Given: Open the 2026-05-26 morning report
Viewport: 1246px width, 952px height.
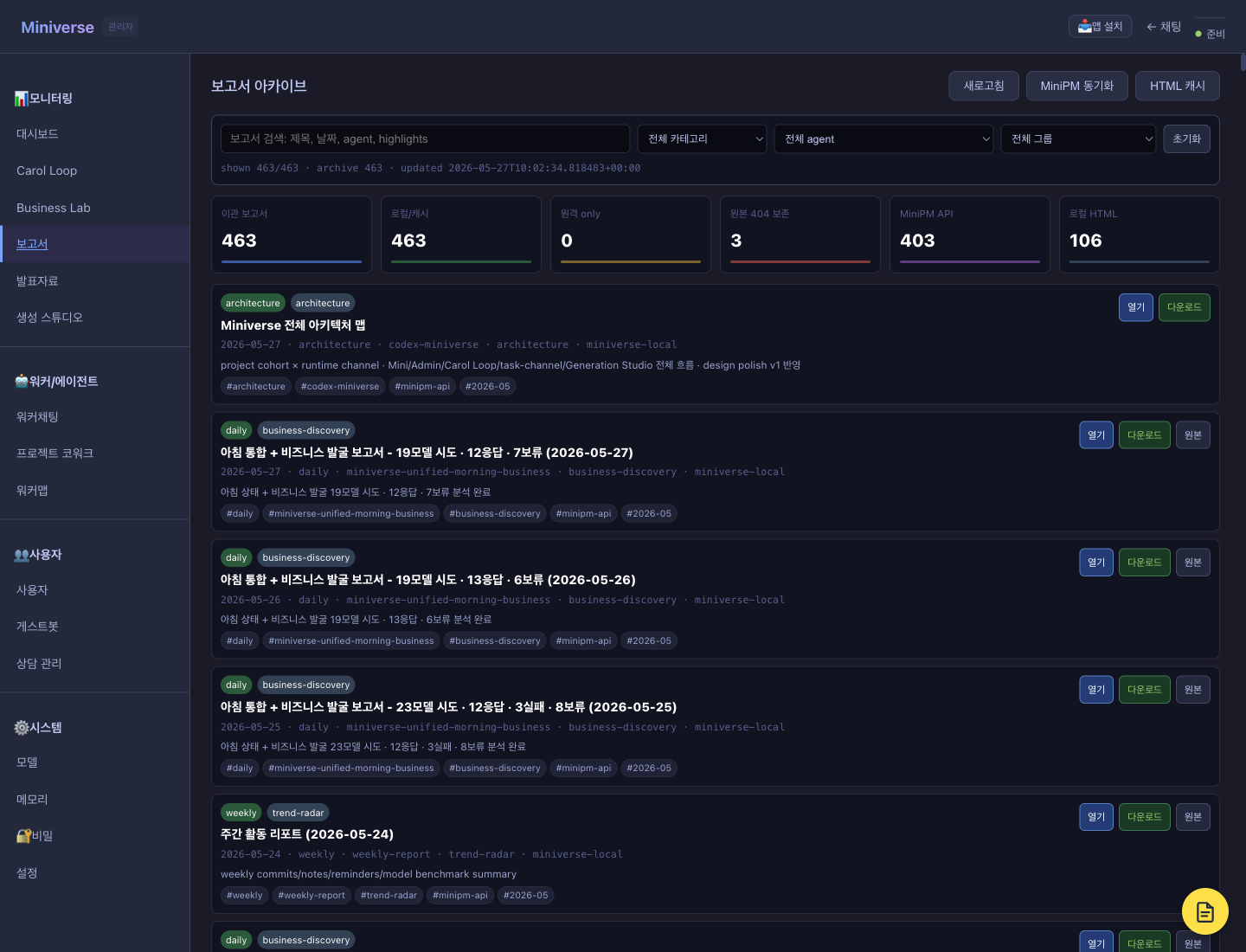Looking at the screenshot, I should (1096, 563).
